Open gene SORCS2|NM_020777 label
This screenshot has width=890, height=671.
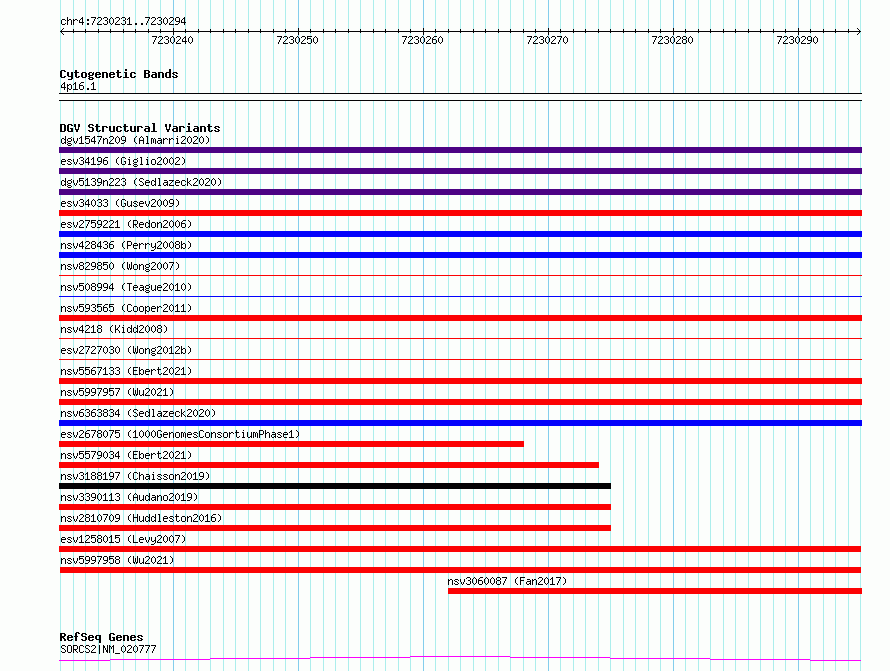click(x=108, y=649)
